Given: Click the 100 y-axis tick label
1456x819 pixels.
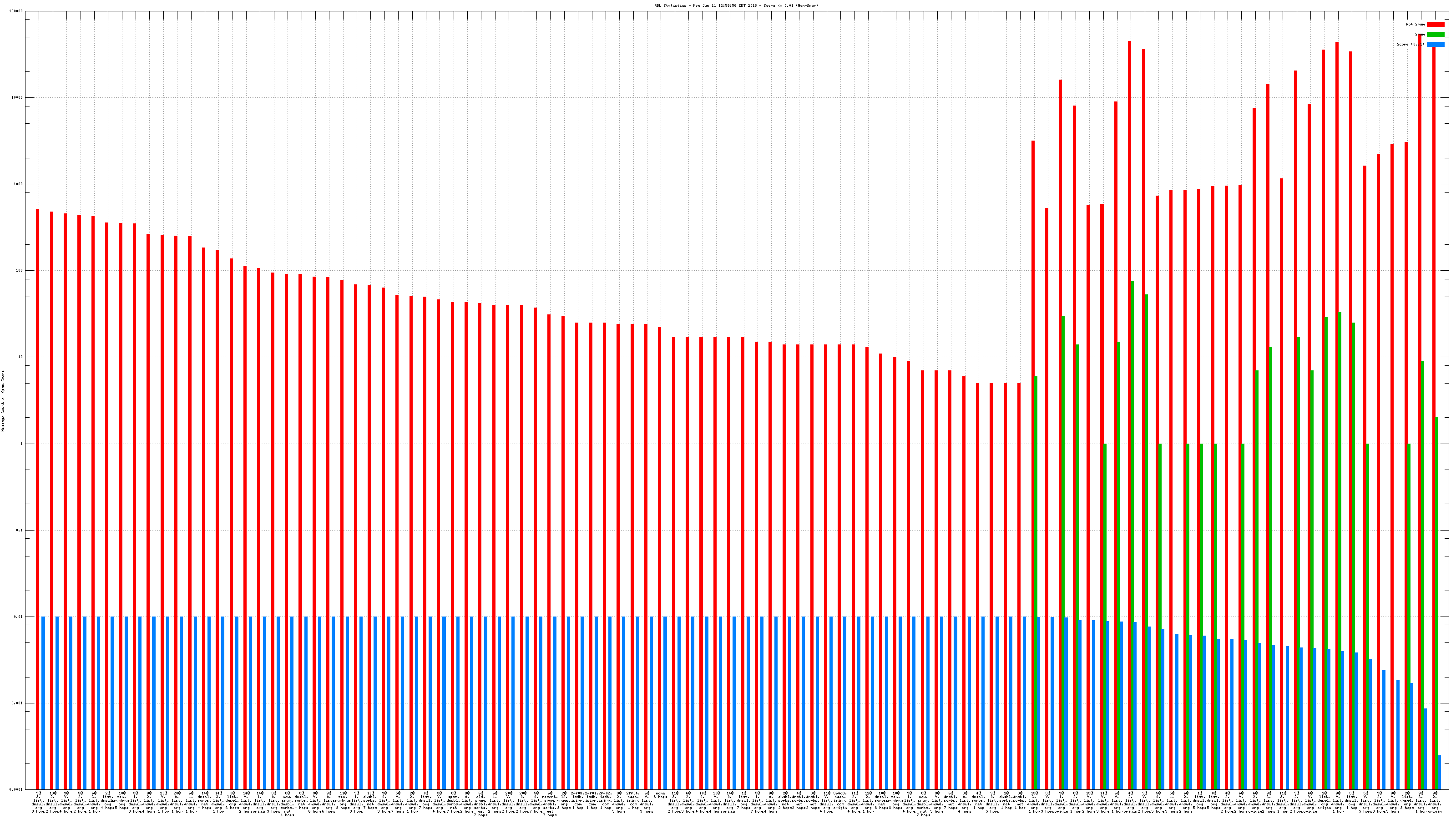Looking at the screenshot, I should click(20, 271).
